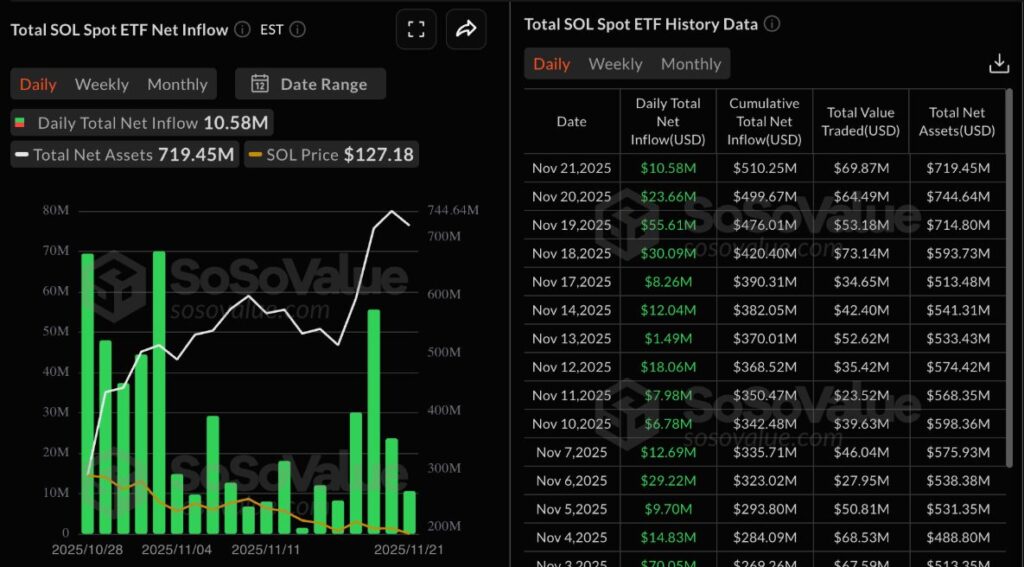The width and height of the screenshot is (1024, 567).
Task: Switch chart to Weekly view
Action: tap(101, 84)
